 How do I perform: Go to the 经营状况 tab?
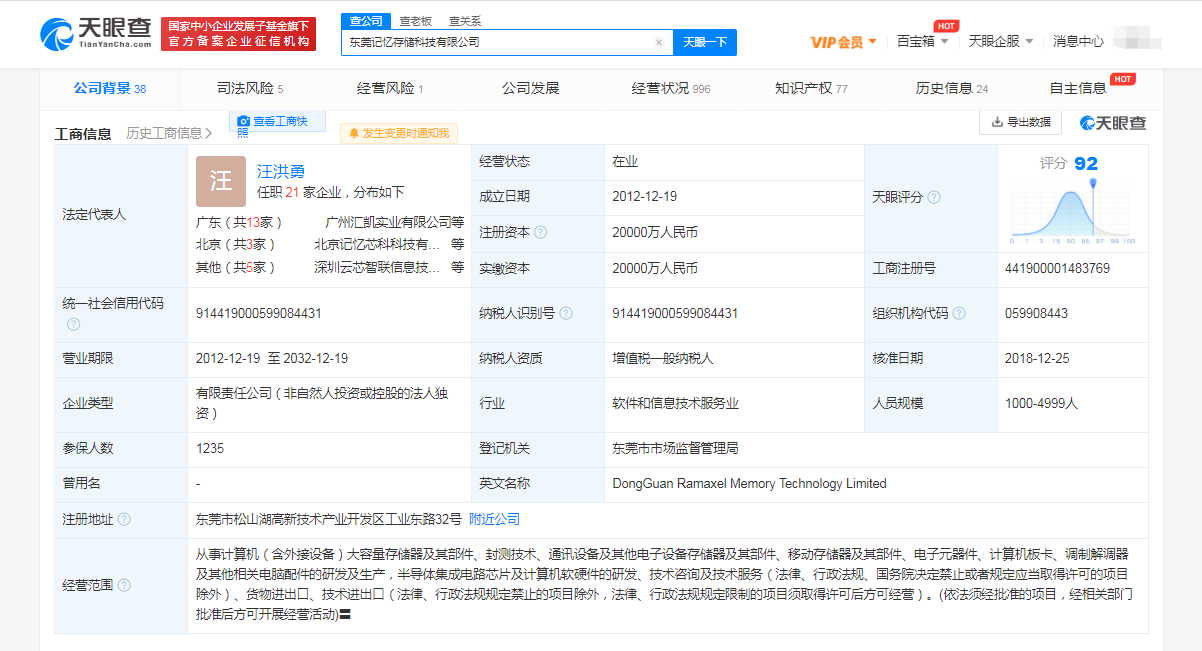pyautogui.click(x=671, y=88)
